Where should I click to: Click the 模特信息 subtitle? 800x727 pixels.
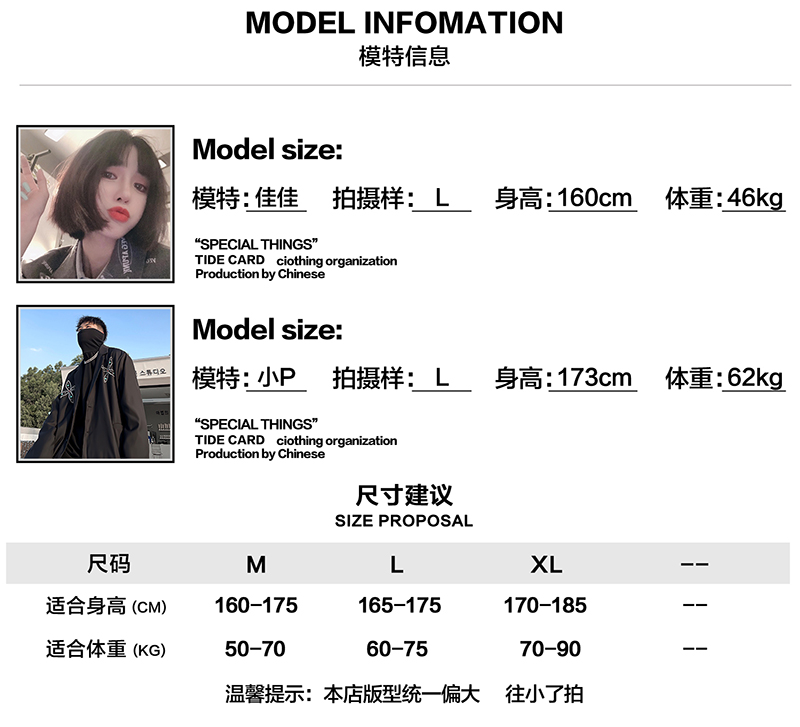404,56
